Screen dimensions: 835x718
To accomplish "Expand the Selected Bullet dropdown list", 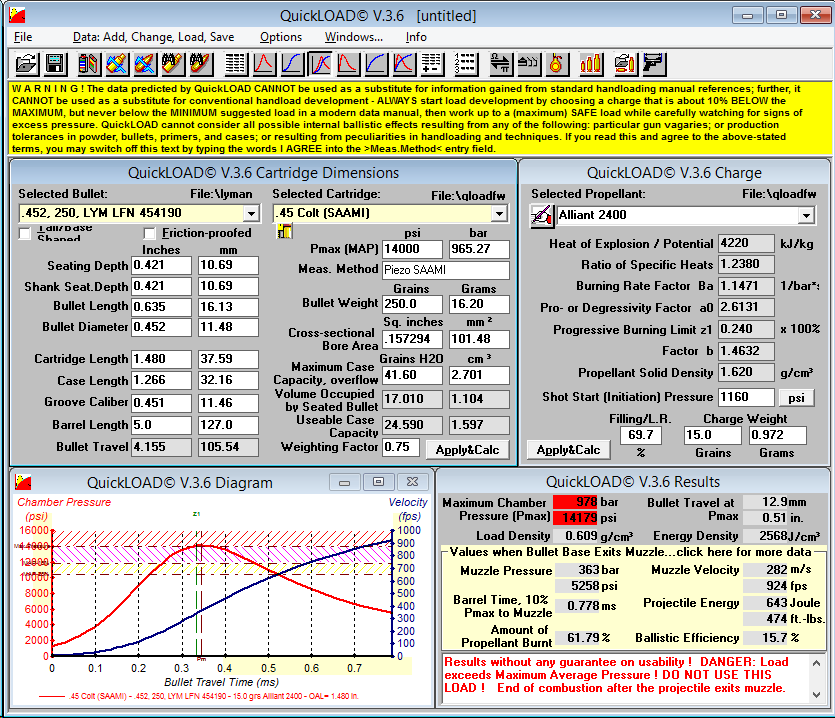I will click(x=251, y=214).
